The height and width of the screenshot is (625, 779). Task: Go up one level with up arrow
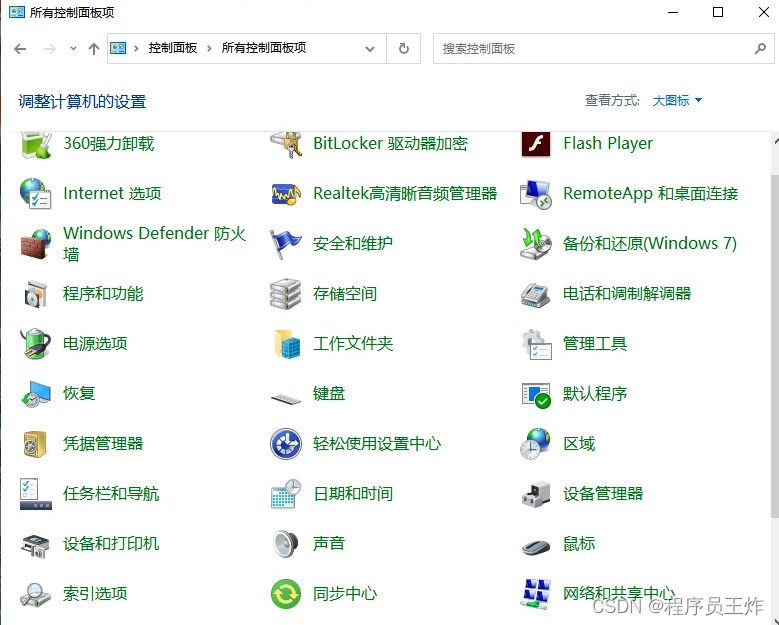(x=93, y=49)
